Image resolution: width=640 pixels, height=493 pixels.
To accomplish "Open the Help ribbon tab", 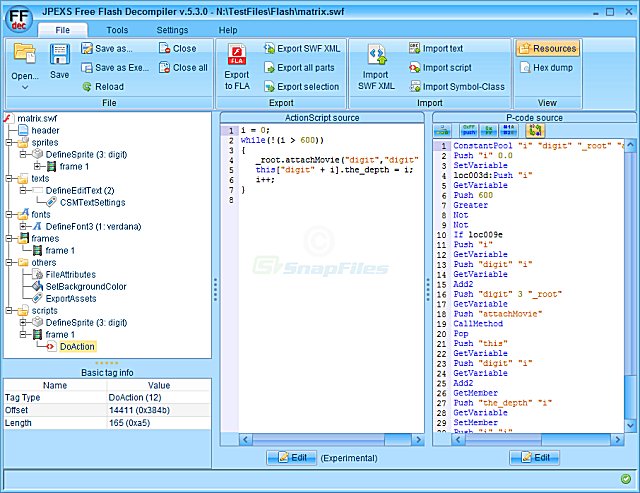I will click(228, 30).
